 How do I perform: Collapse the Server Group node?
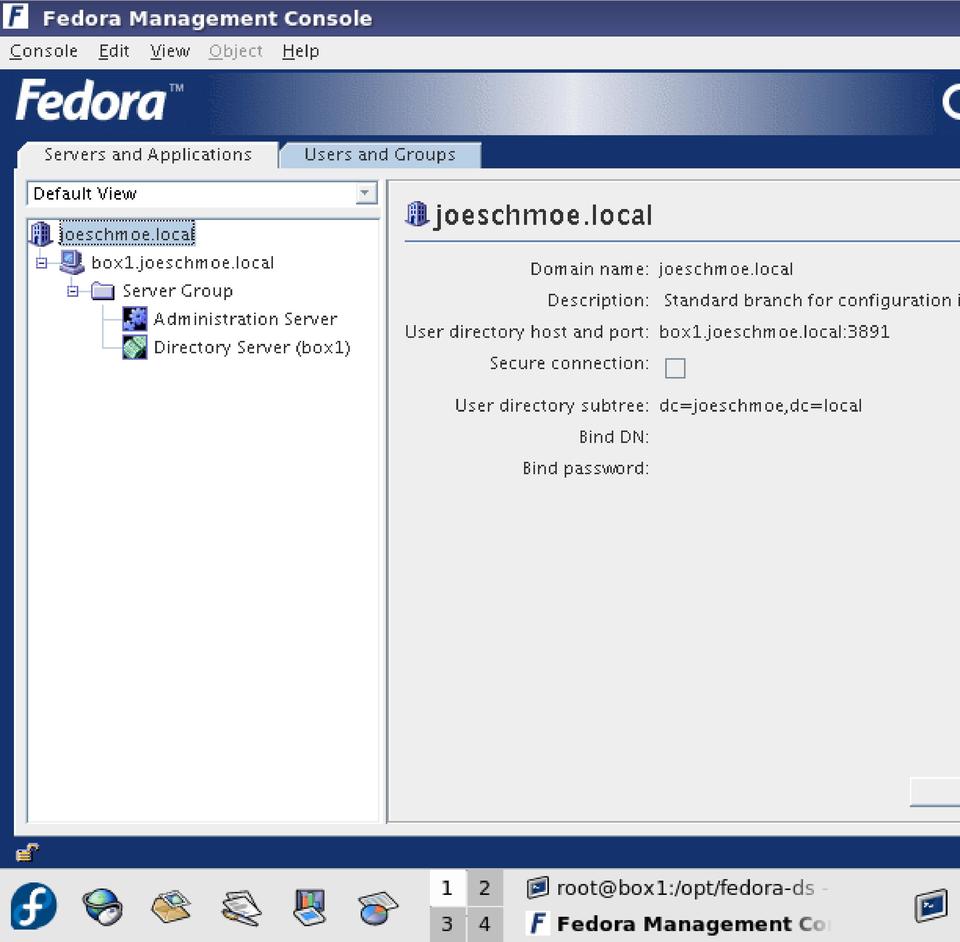coord(72,291)
